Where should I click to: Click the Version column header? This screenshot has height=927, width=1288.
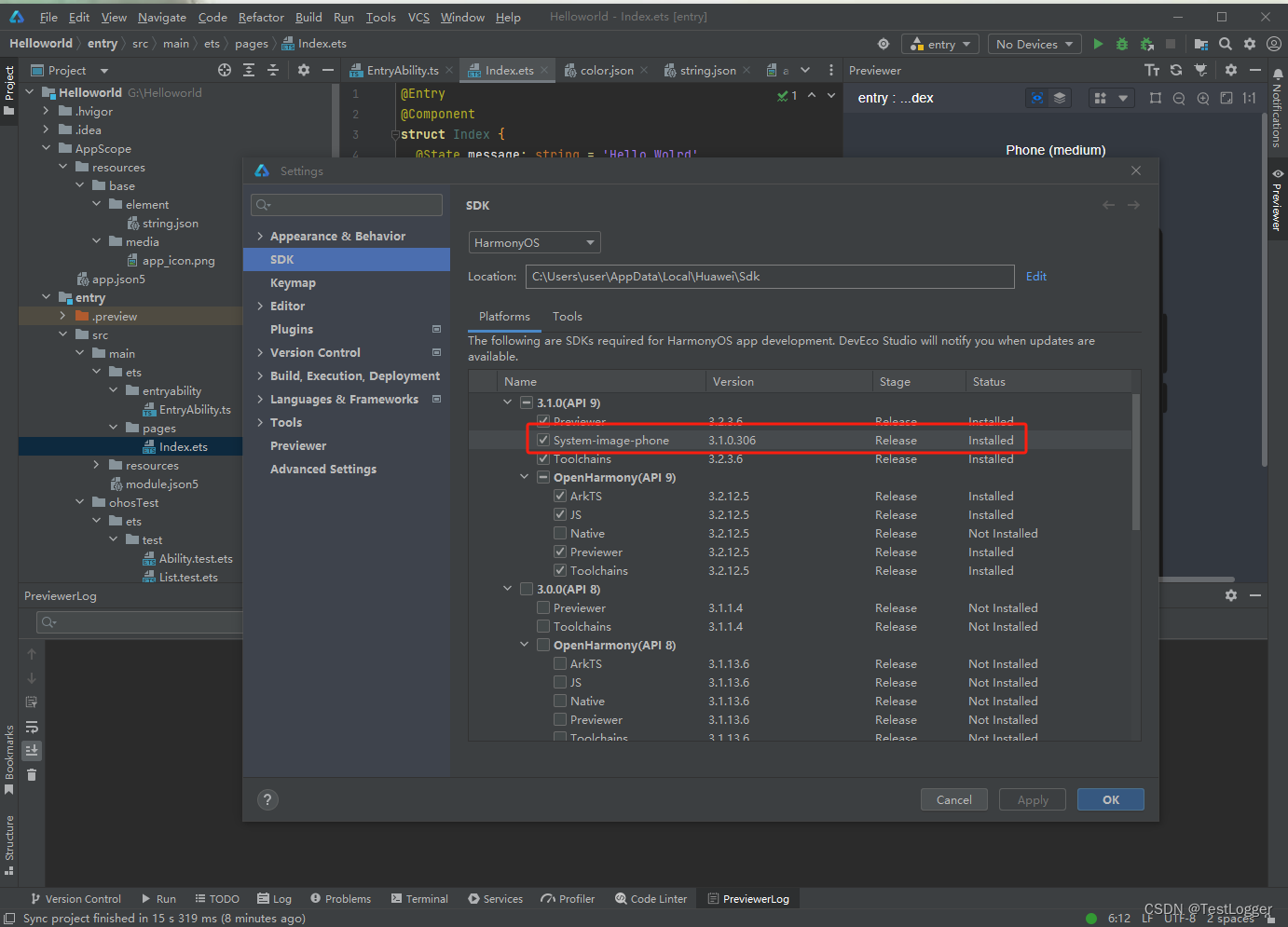coord(733,382)
